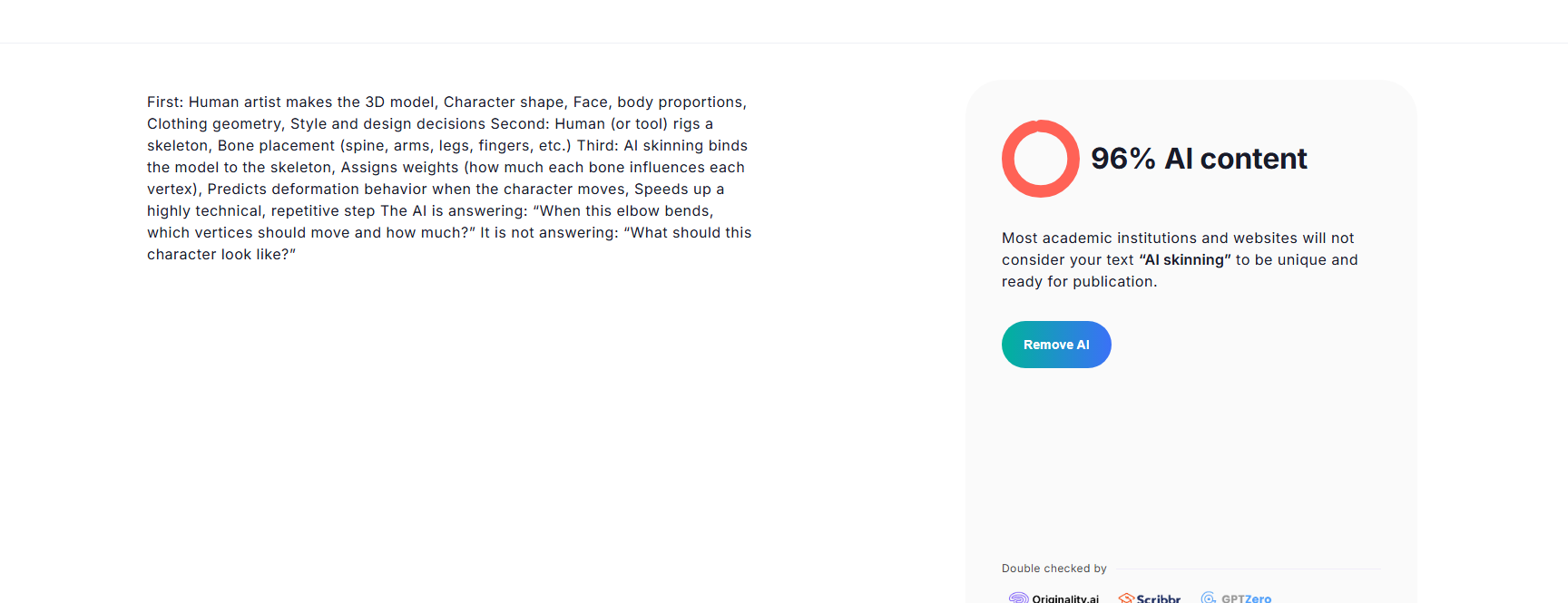Viewport: 1568px width, 603px height.
Task: Click the Originality.ai logo
Action: pyautogui.click(x=1053, y=598)
